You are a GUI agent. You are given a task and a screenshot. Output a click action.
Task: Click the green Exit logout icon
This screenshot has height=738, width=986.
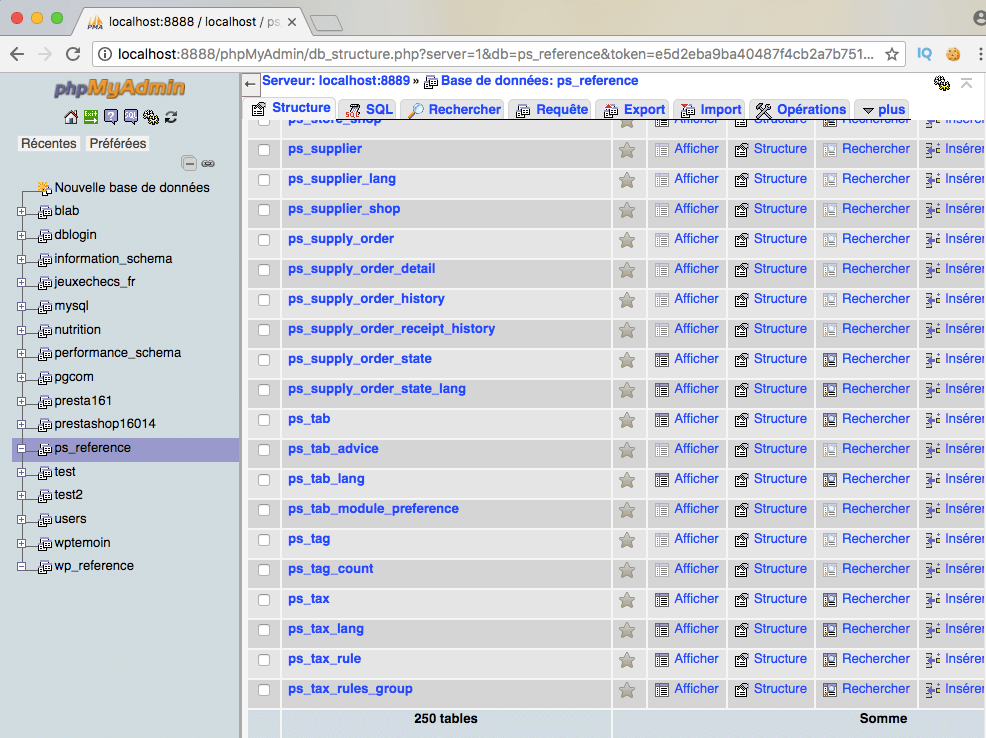pos(91,117)
